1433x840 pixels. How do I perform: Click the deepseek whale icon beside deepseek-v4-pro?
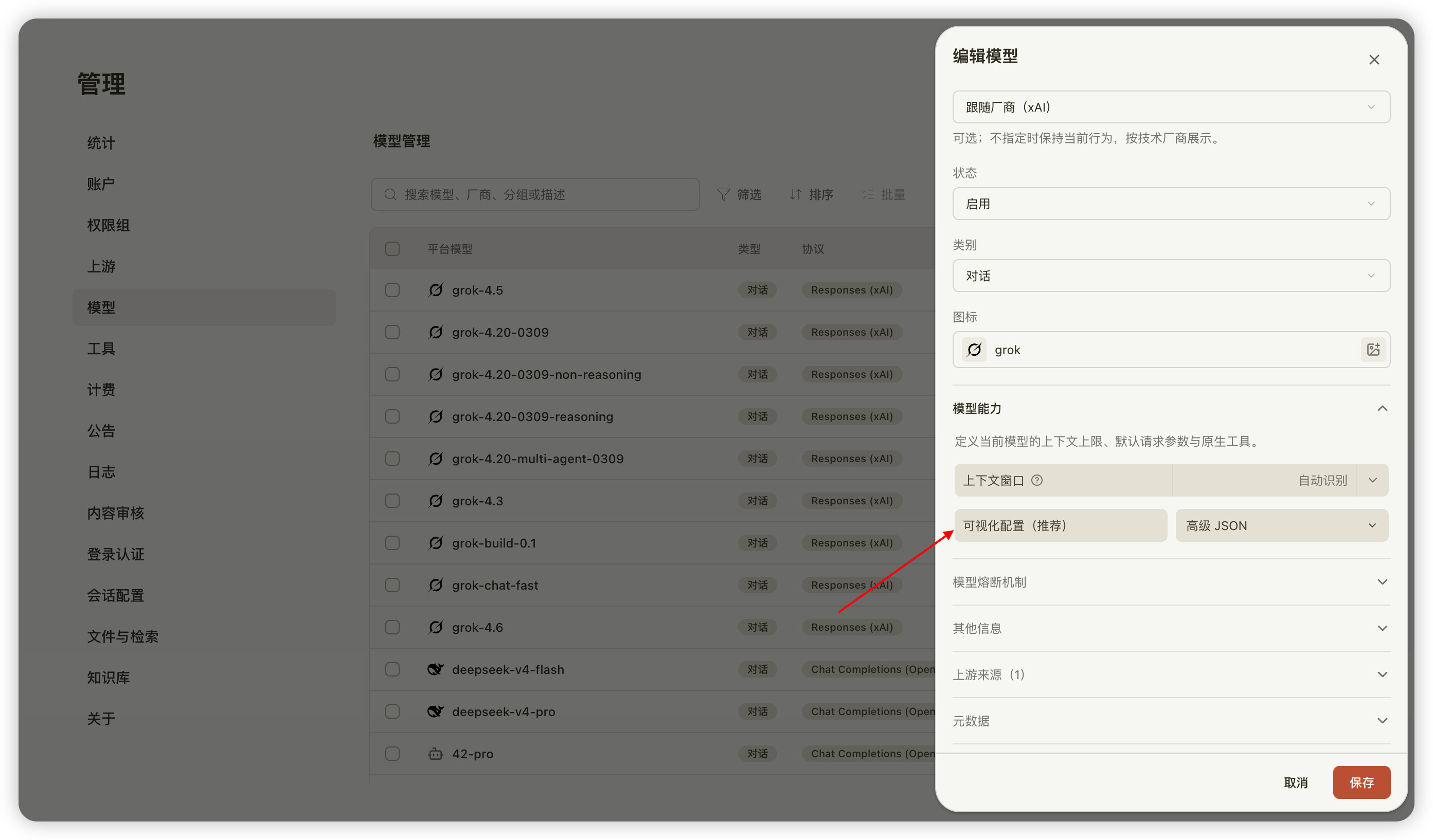pos(436,711)
